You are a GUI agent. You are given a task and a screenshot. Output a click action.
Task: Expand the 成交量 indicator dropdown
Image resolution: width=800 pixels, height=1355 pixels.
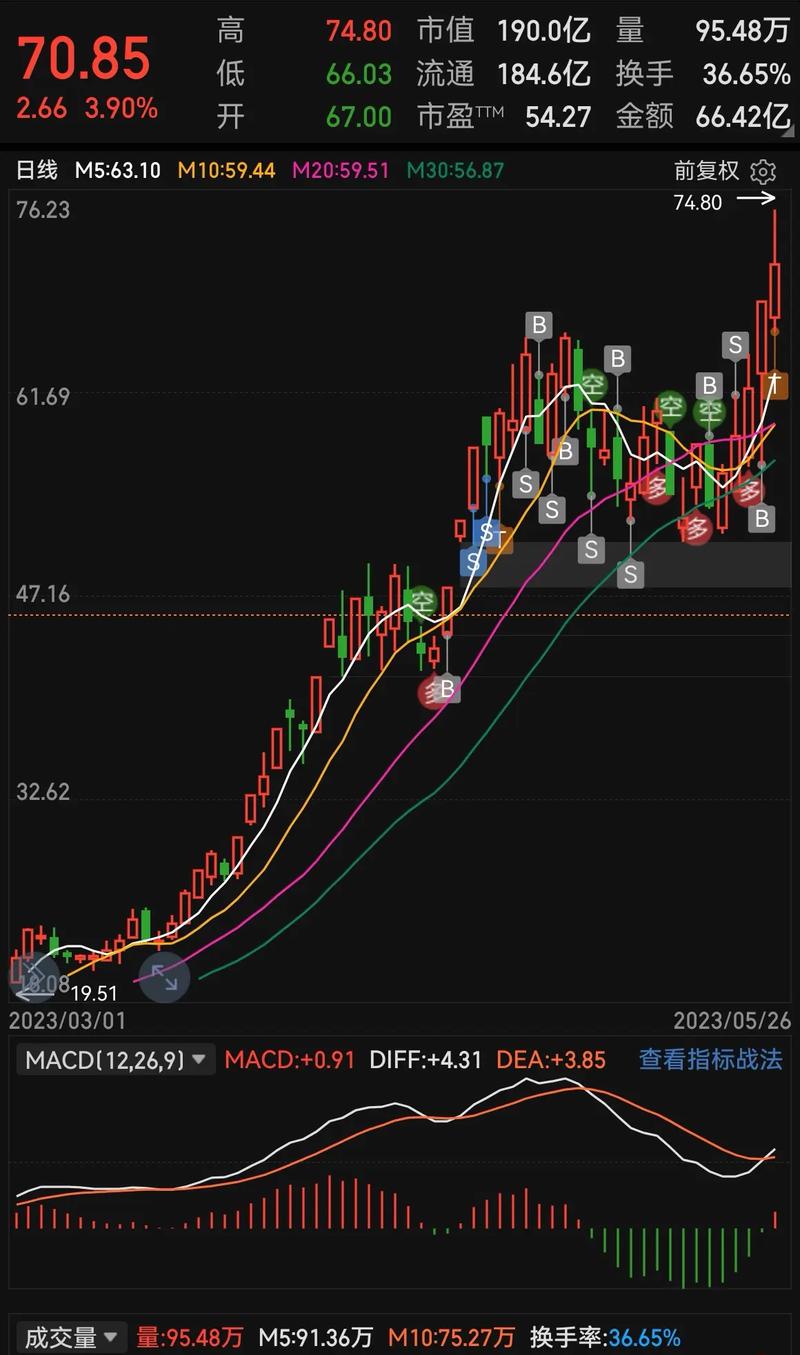click(72, 1337)
